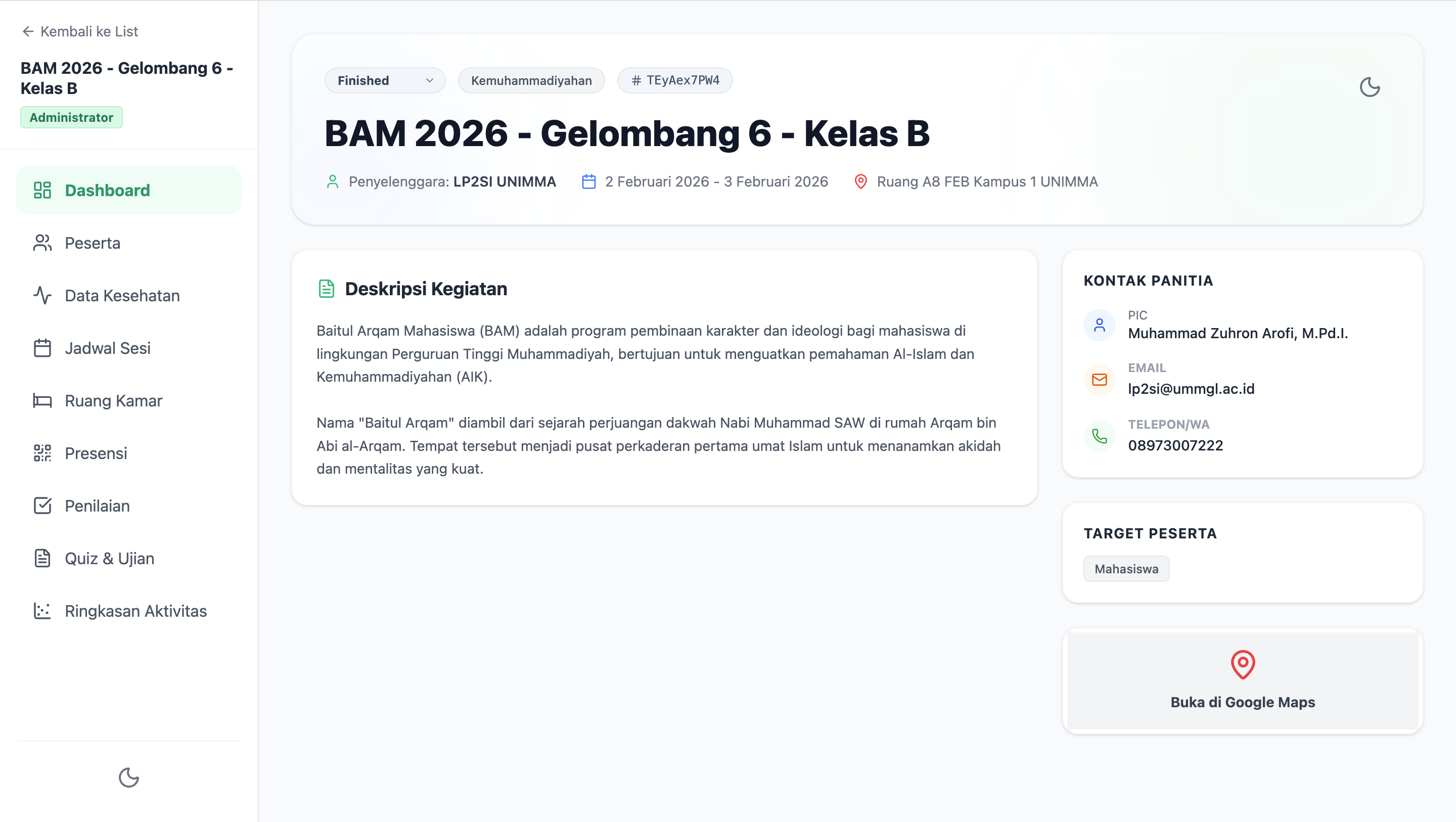Click the green phone icon under Telepon/WA
The image size is (1456, 822).
(x=1100, y=436)
